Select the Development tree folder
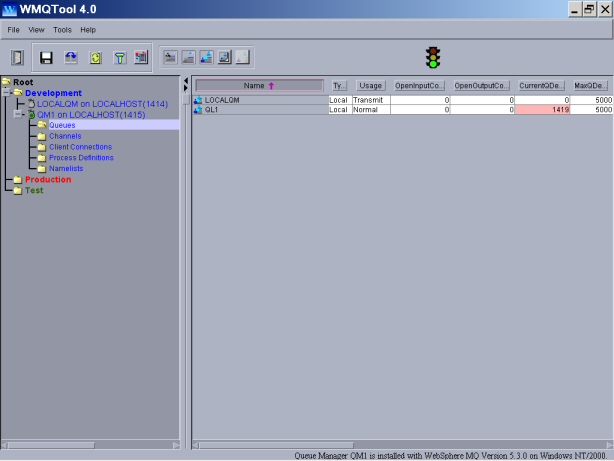Screen dimensions: 614x461 click(53, 93)
